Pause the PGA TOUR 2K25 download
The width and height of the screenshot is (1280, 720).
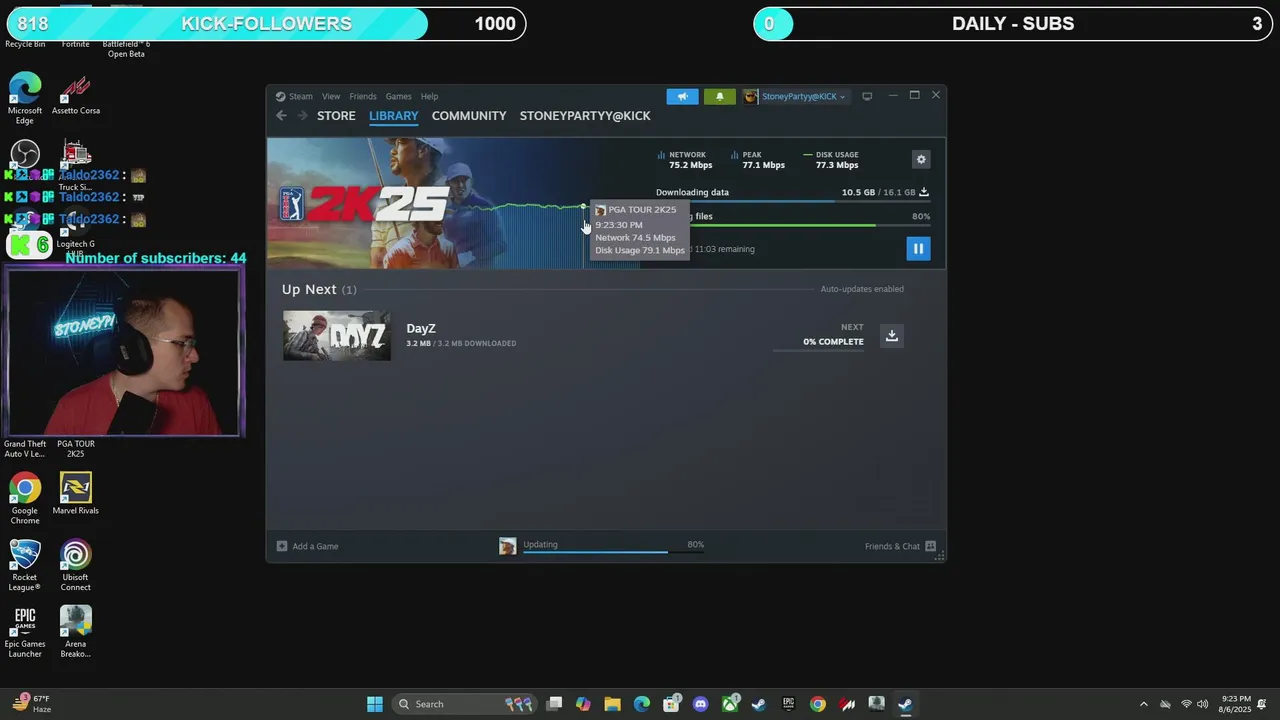(918, 248)
